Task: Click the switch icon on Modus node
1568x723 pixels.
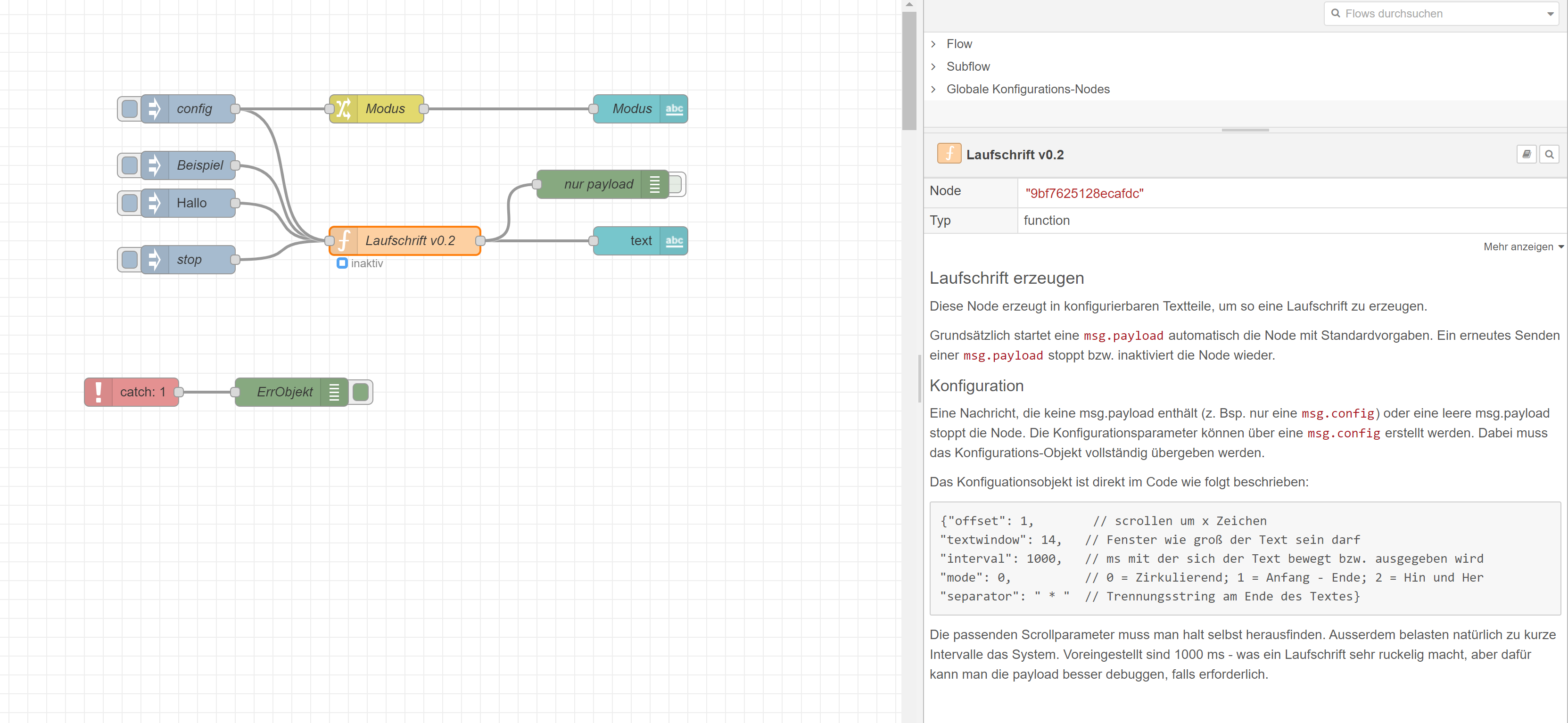Action: click(343, 109)
